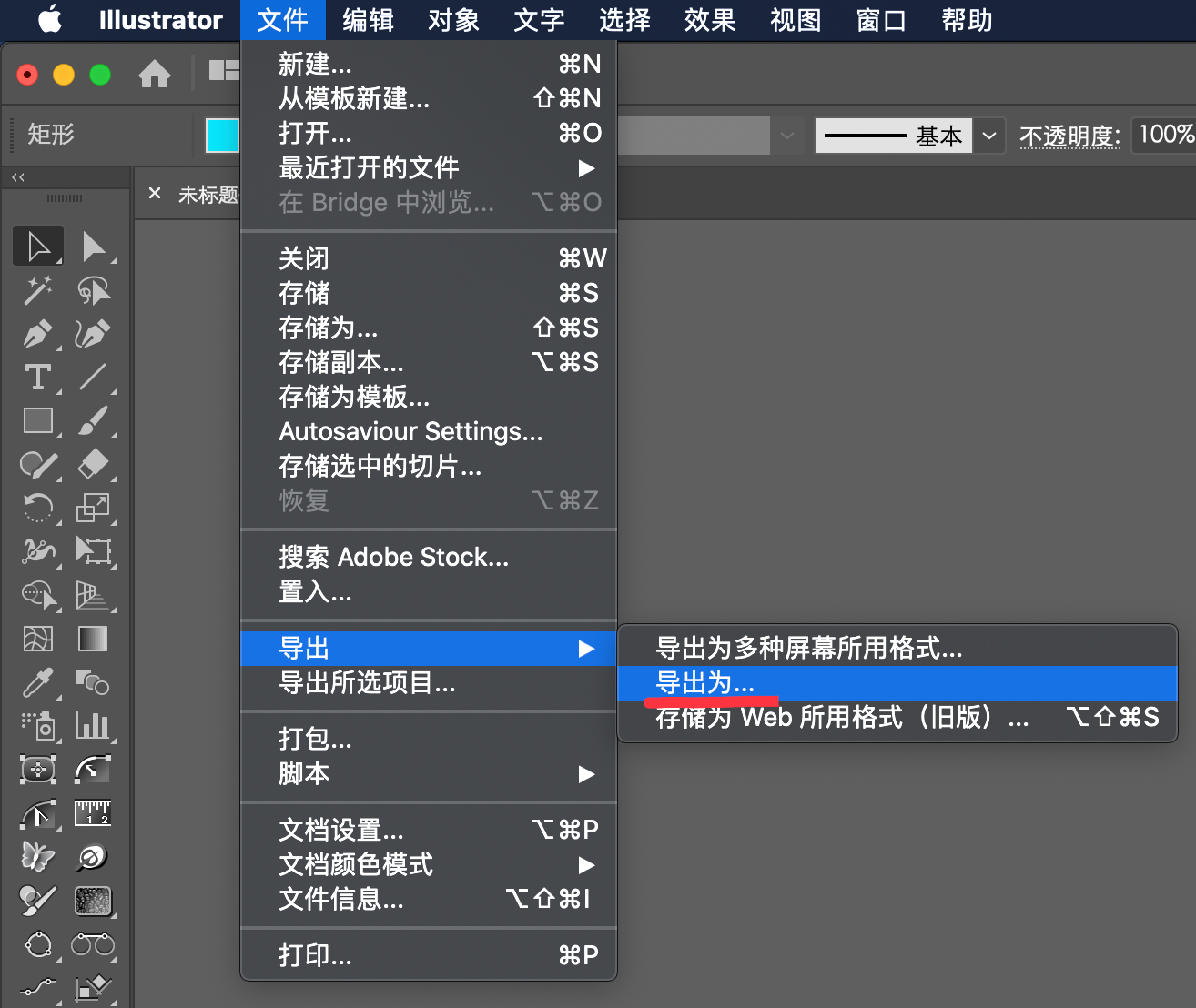Open the 选择 menu

(x=624, y=20)
